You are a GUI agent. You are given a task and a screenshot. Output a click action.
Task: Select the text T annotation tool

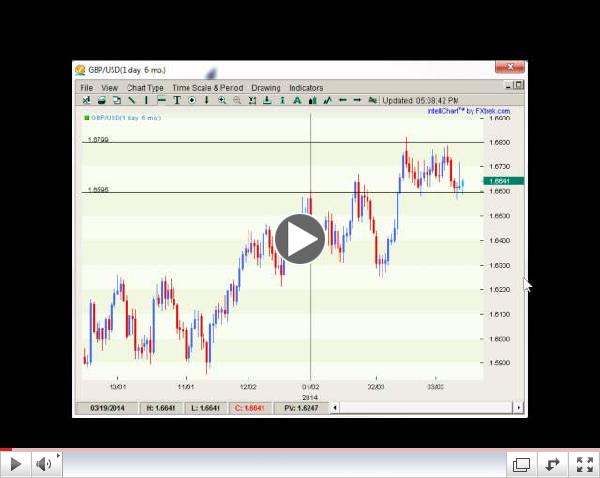click(x=177, y=100)
